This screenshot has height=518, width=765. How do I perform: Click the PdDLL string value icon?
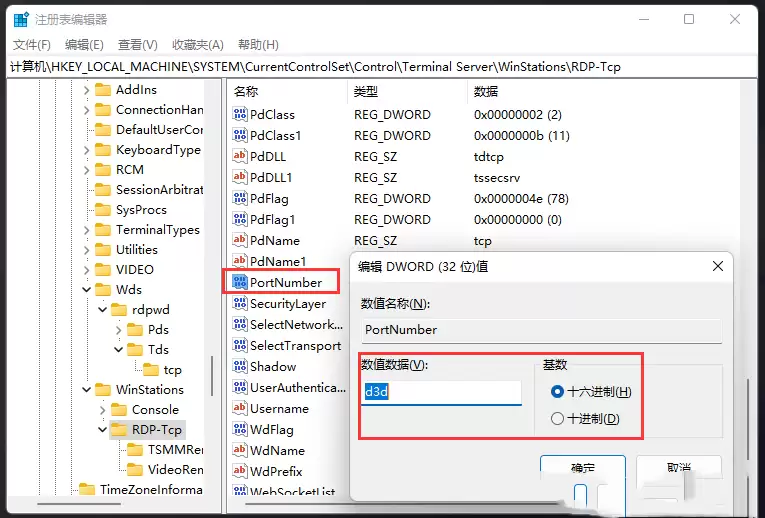pos(239,156)
